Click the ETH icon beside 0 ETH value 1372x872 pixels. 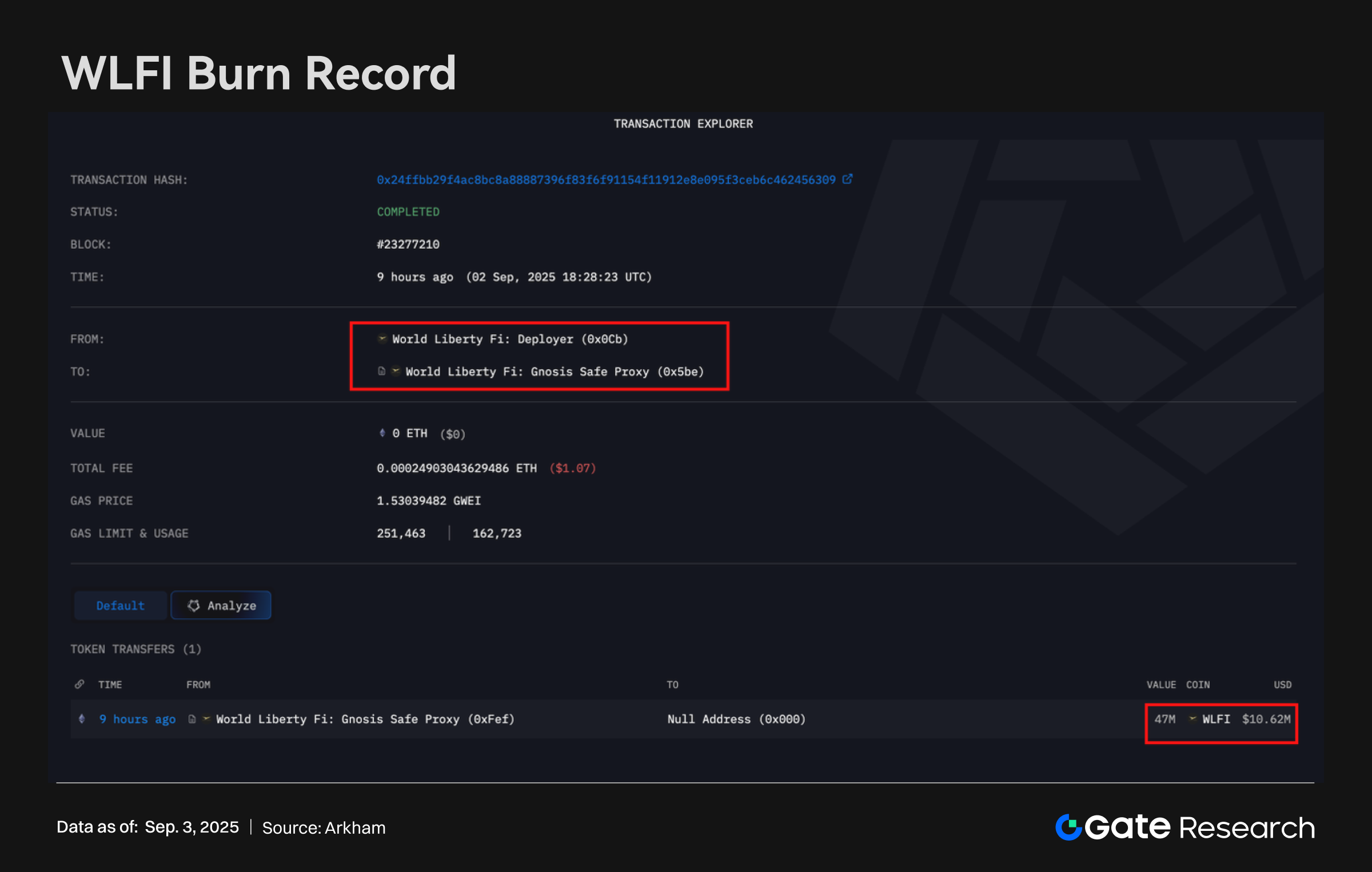[x=382, y=433]
